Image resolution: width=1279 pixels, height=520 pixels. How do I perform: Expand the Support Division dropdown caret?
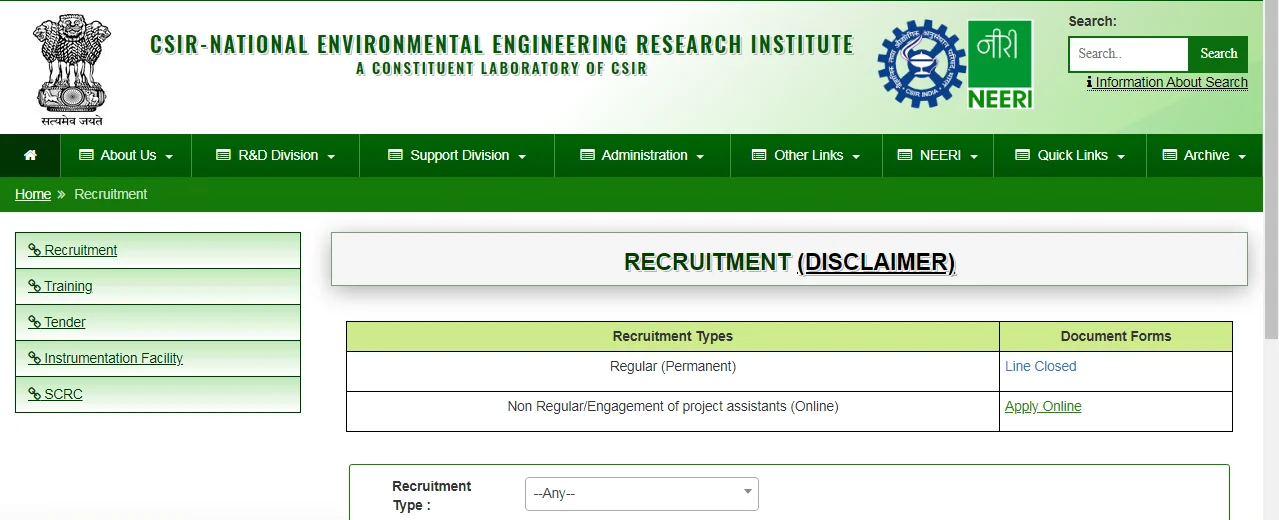(x=522, y=157)
